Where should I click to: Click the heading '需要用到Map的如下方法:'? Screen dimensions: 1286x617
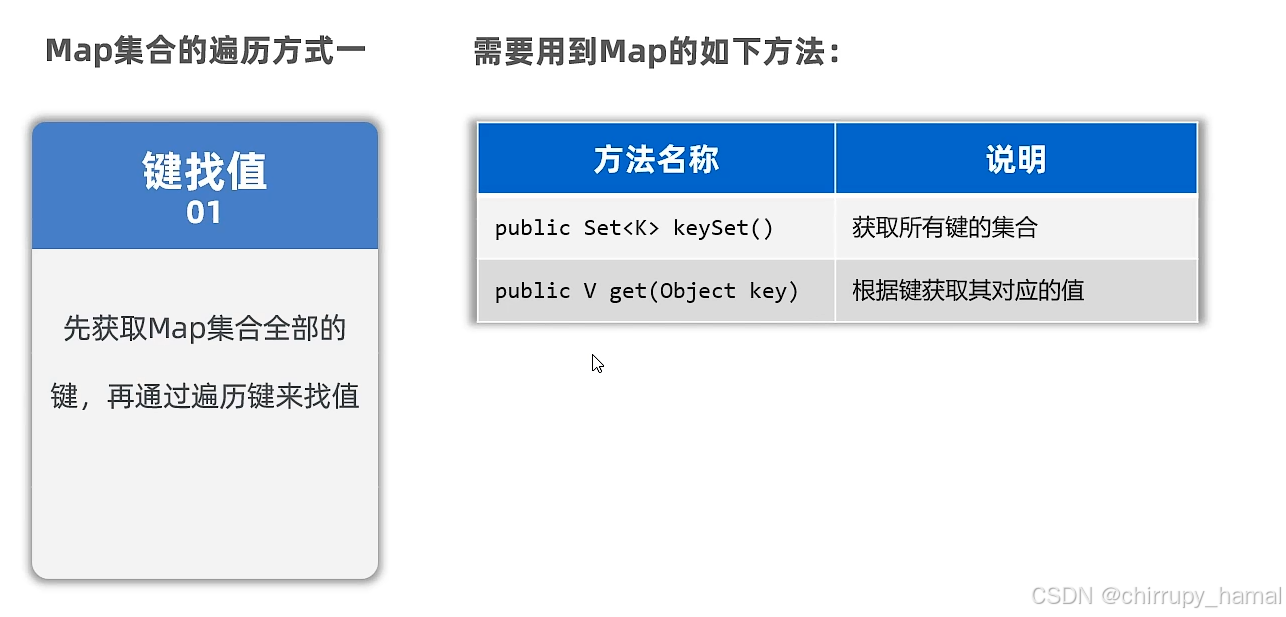657,51
